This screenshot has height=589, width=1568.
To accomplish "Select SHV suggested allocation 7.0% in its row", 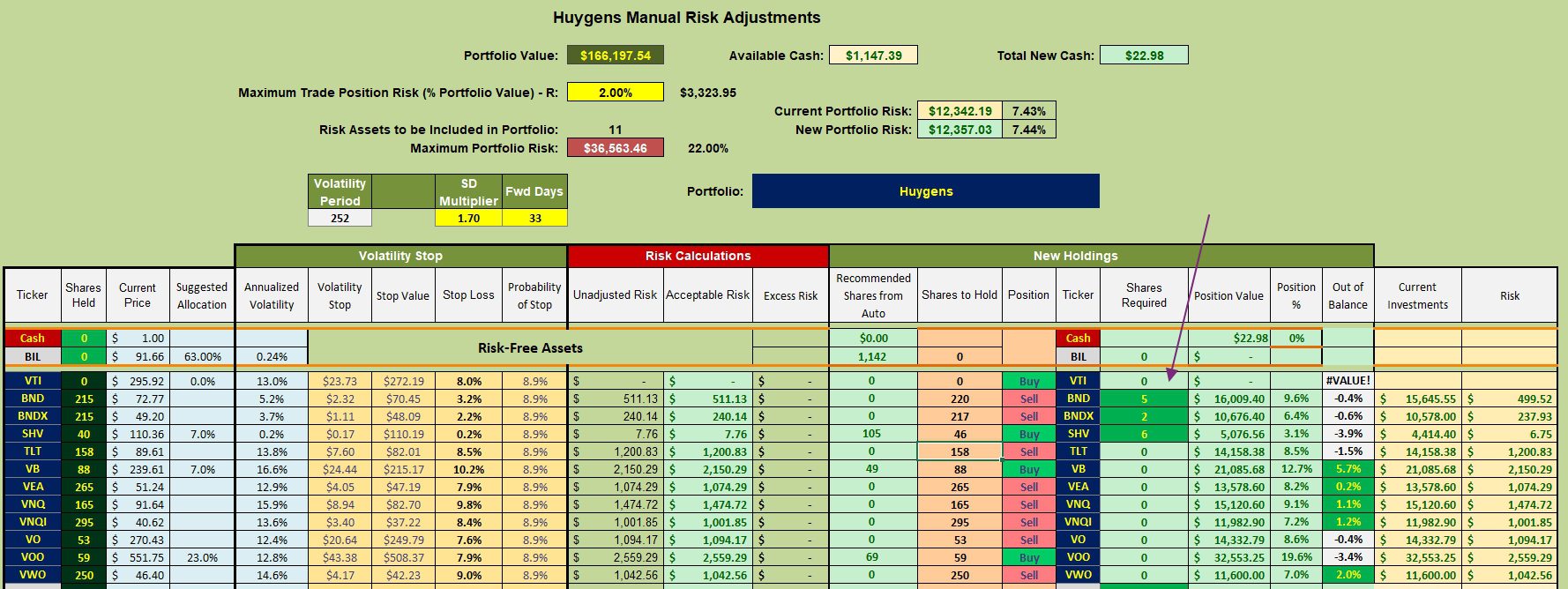I will (202, 434).
